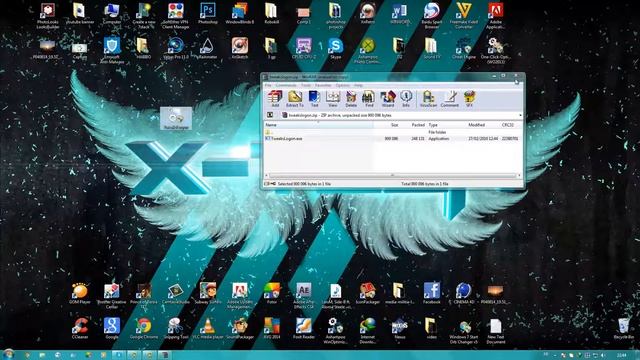640x360 pixels.
Task: Click the up-one-level icon beside the address bar
Action: 270,116
